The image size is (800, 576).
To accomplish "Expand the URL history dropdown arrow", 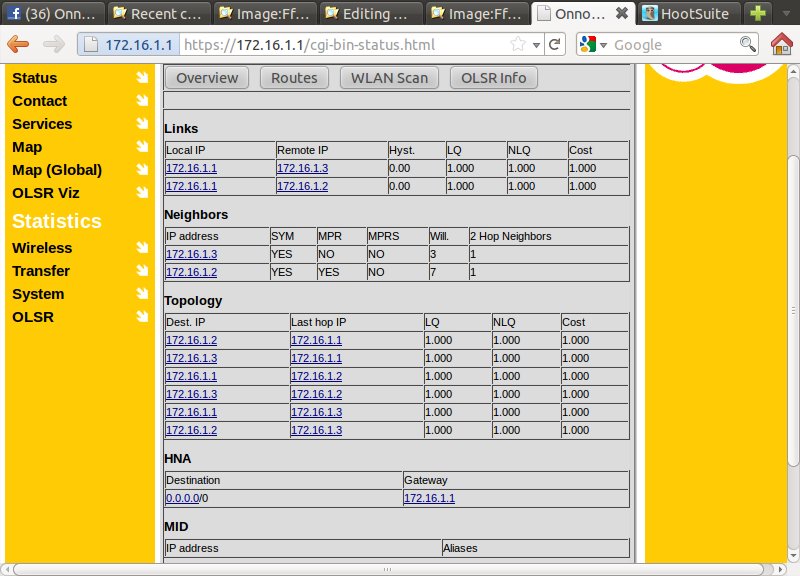I will 537,45.
